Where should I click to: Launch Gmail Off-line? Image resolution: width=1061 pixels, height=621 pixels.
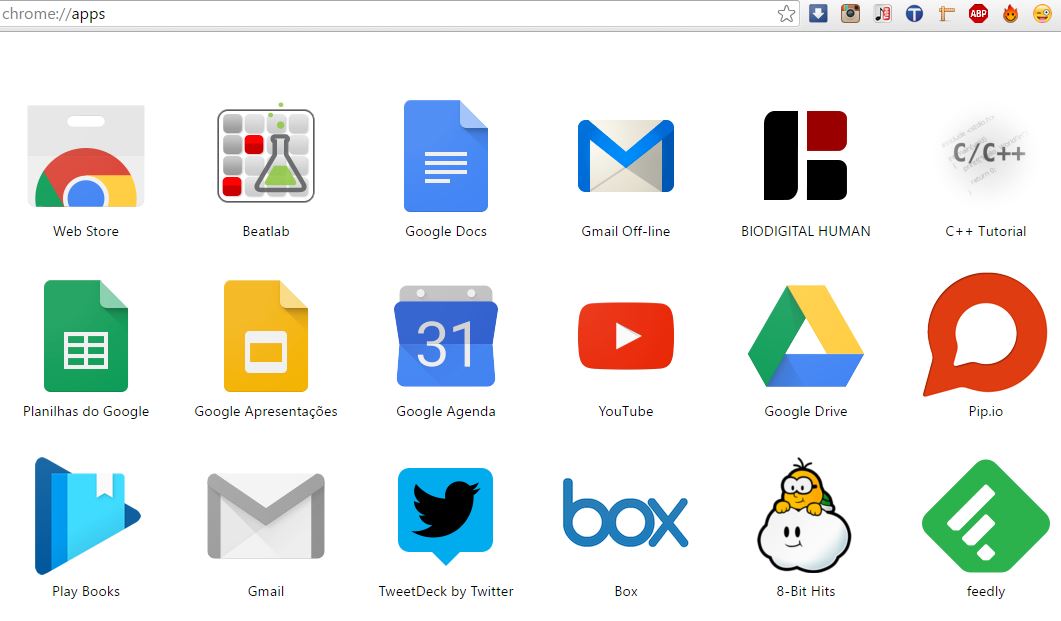click(x=626, y=156)
